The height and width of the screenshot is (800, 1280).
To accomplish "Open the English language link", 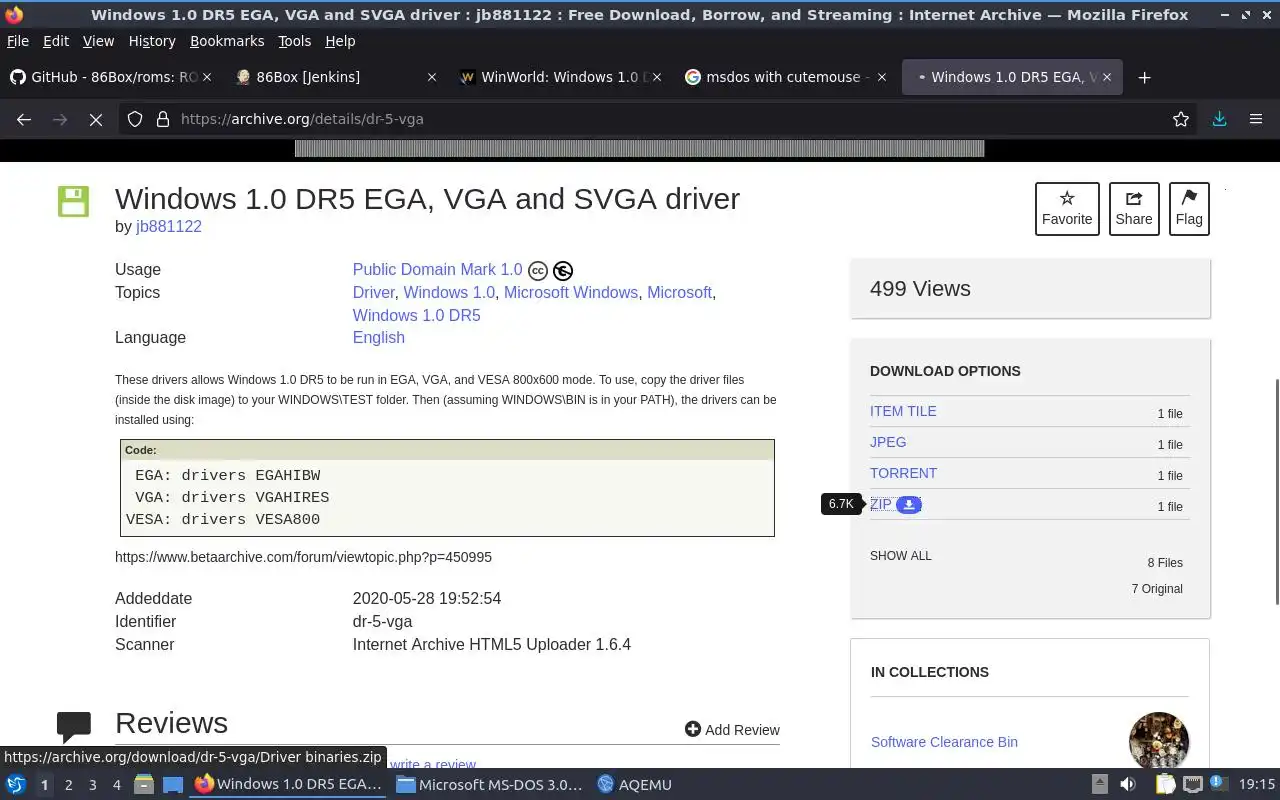I will click(x=378, y=337).
